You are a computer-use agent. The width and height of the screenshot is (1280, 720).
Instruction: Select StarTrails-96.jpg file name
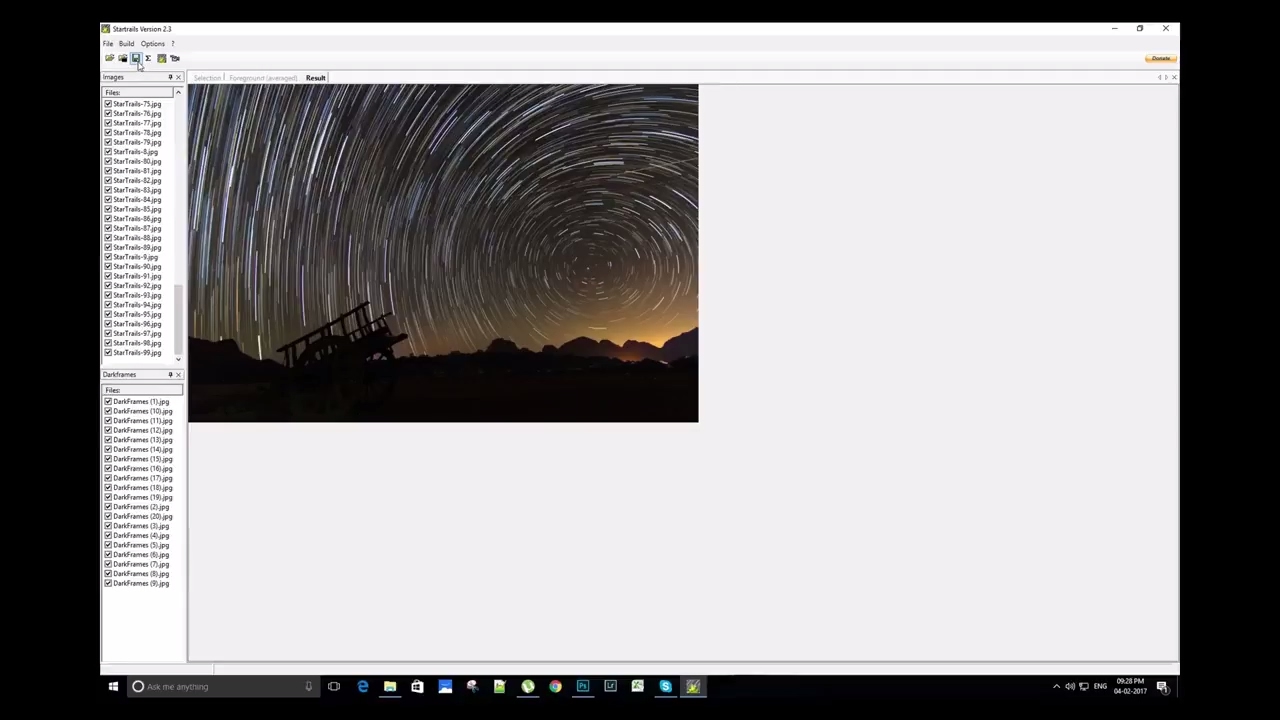[x=137, y=324]
